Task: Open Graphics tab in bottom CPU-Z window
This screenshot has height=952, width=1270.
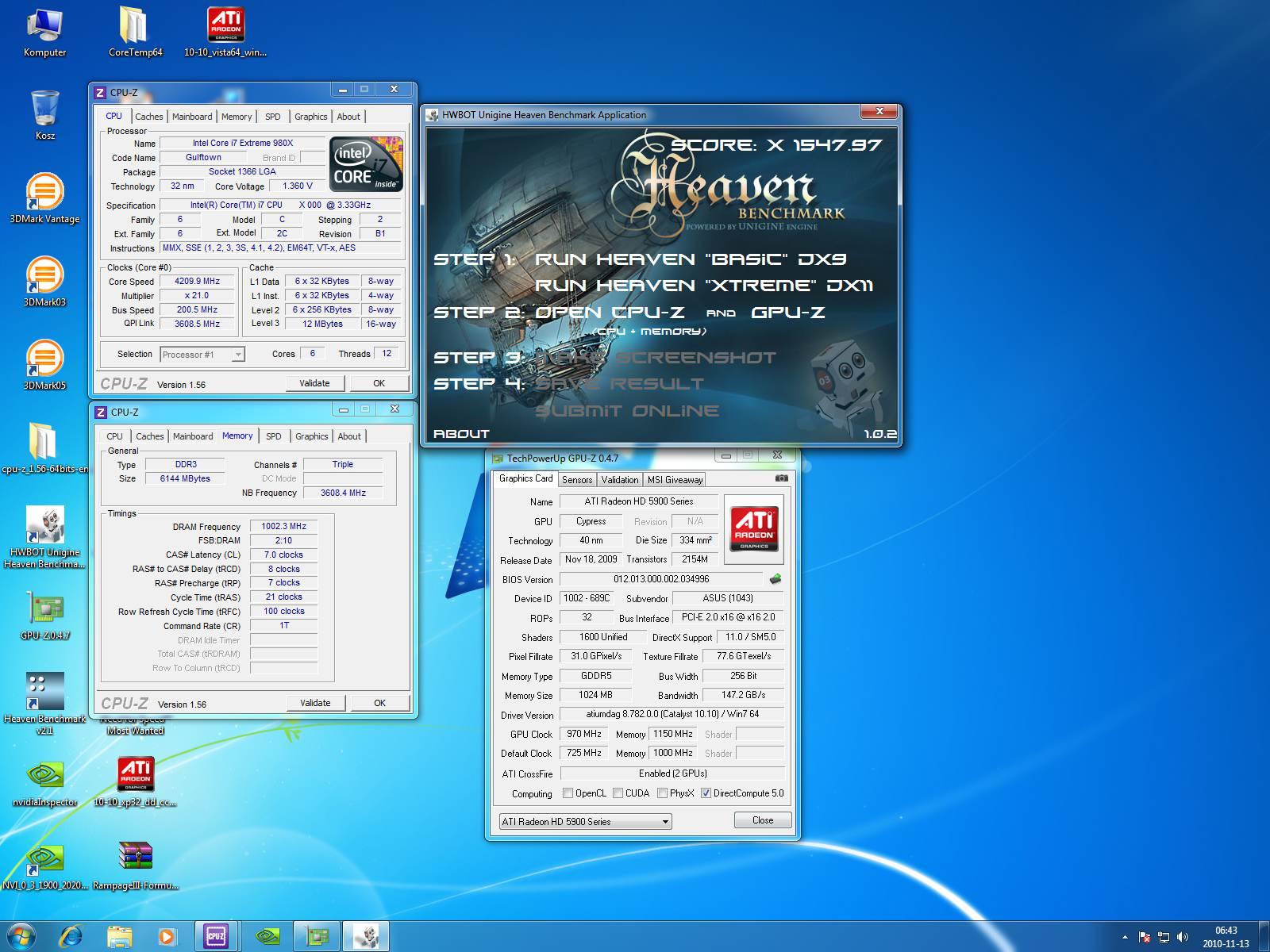Action: 312,436
